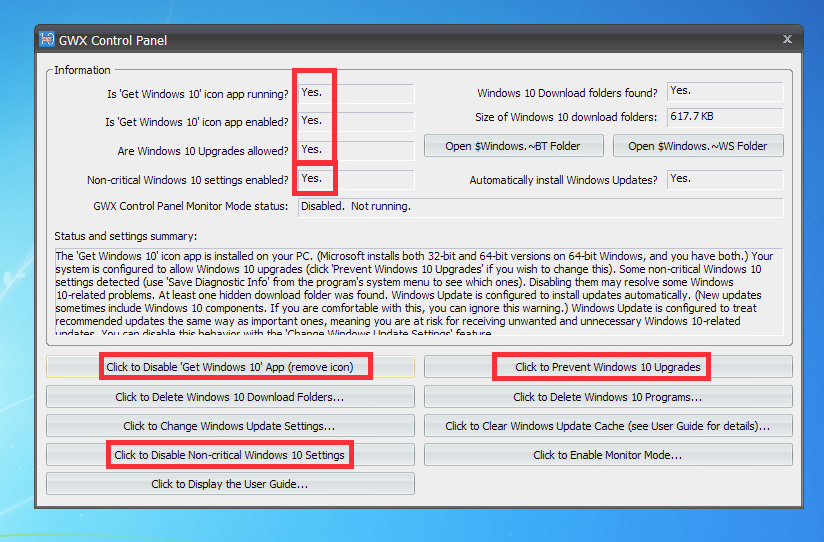
Task: Click to Enable Monitor Mode
Action: click(608, 455)
